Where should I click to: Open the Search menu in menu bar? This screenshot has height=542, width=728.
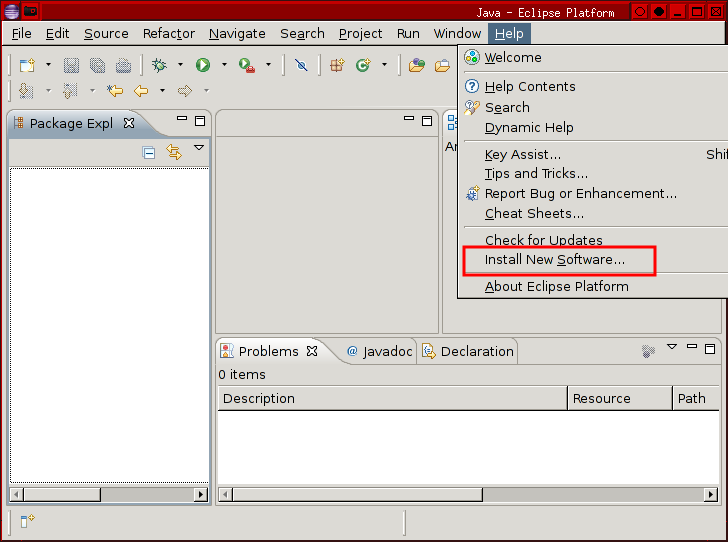point(302,34)
